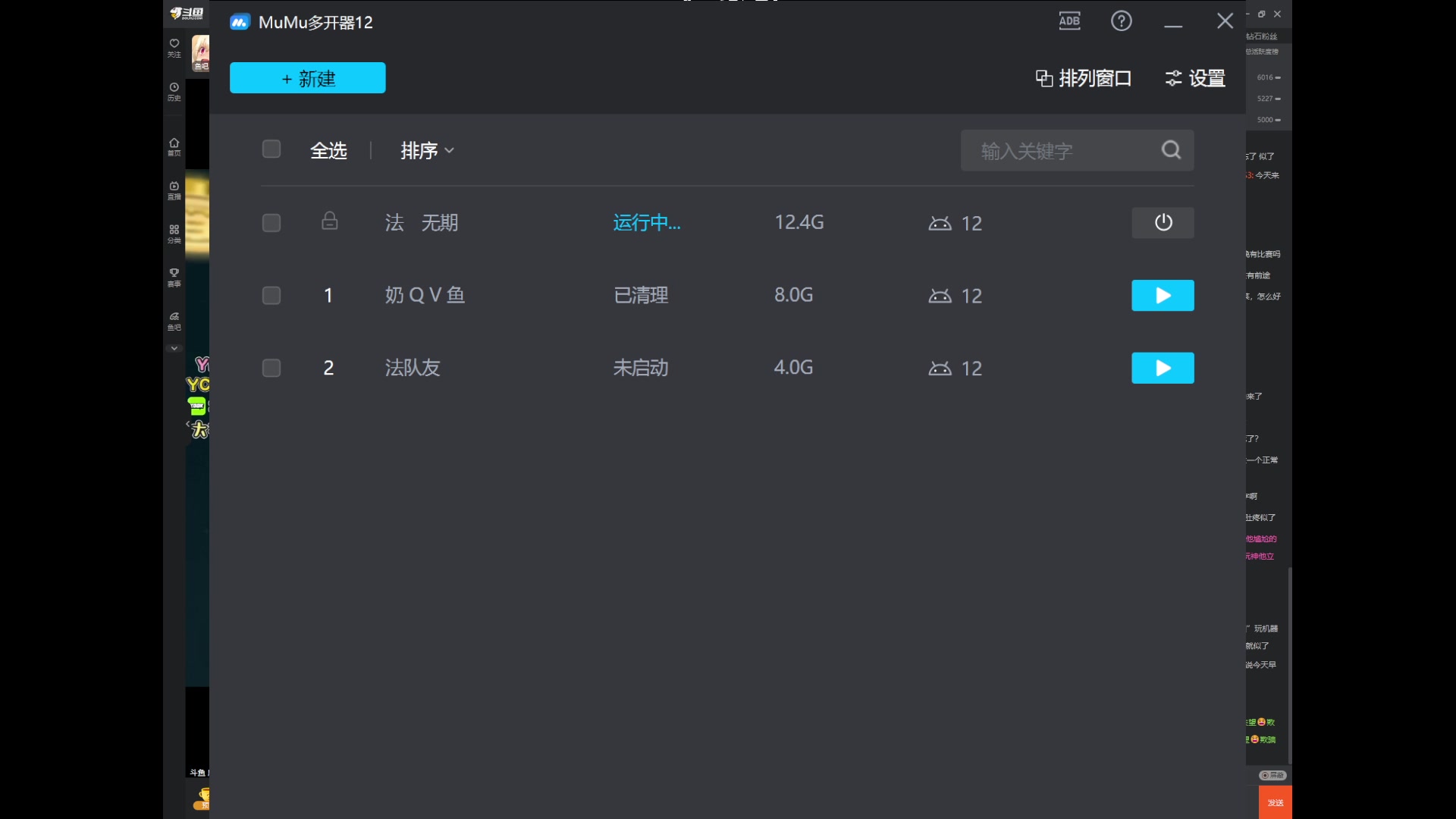Open 历史 history in the Douyu sidebar
This screenshot has width=1456, height=819.
pos(174,92)
